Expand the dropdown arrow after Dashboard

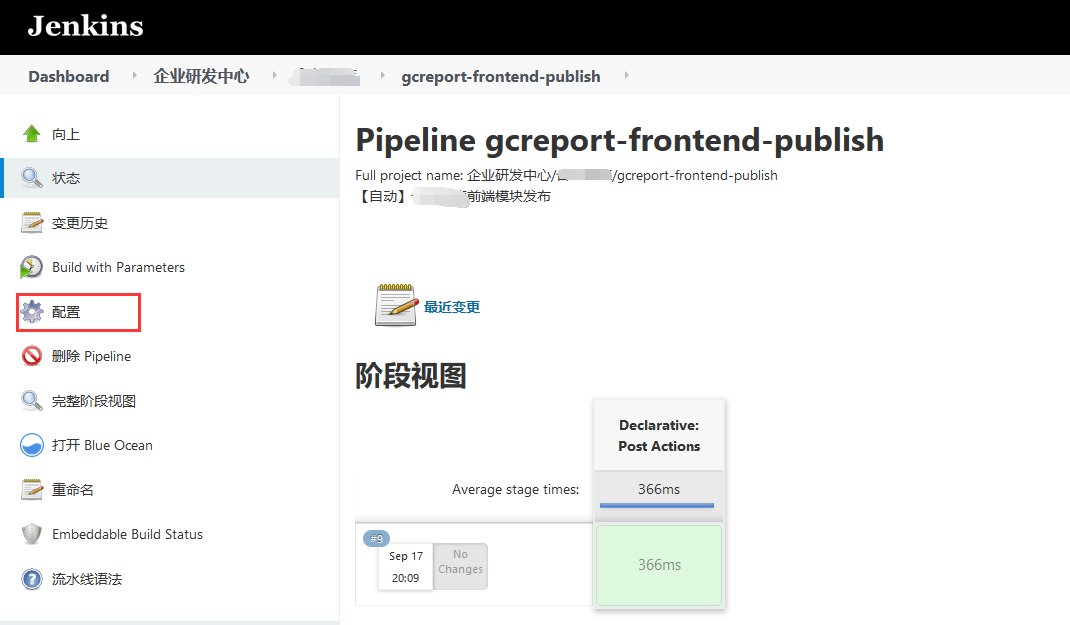(x=134, y=75)
